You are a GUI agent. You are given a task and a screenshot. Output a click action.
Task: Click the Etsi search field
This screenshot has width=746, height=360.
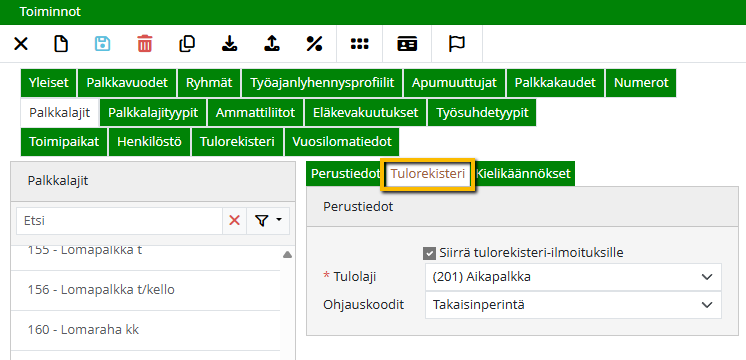[x=119, y=221]
